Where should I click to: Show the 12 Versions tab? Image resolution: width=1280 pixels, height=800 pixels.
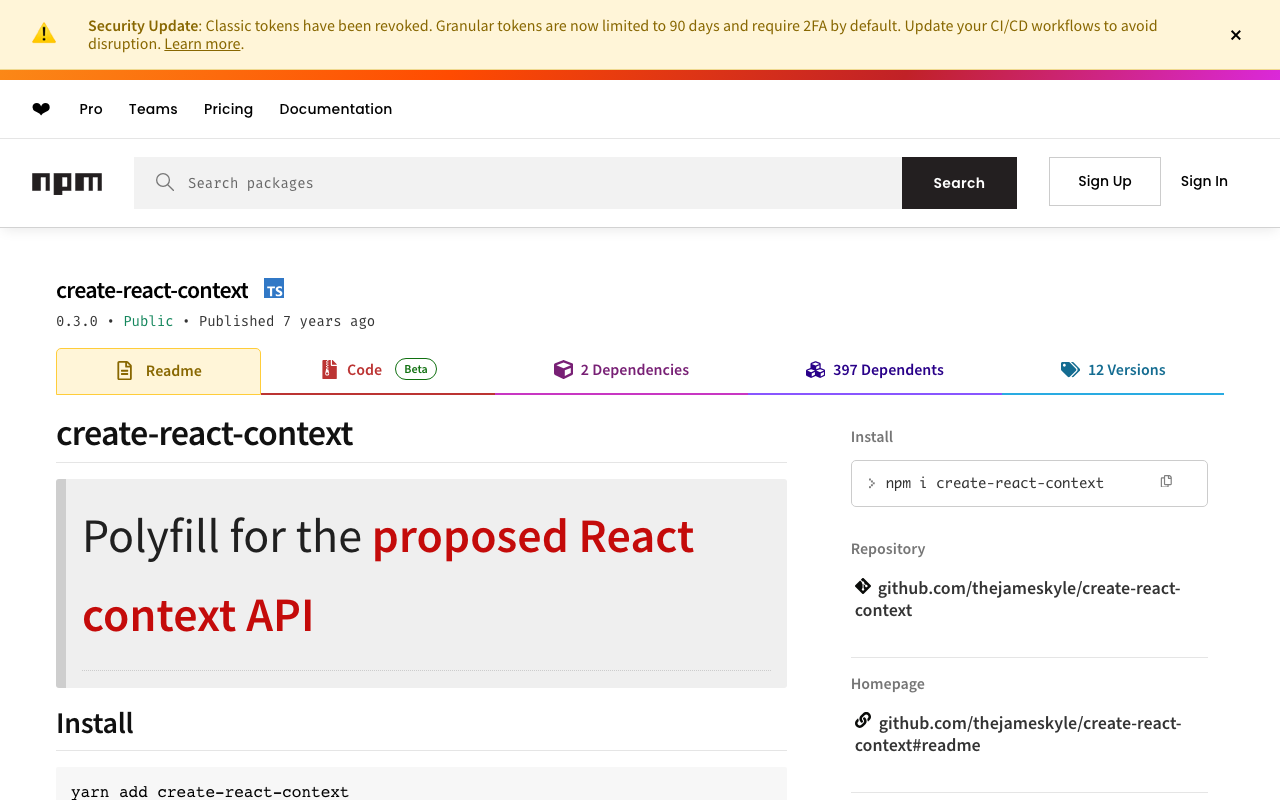pos(1113,370)
